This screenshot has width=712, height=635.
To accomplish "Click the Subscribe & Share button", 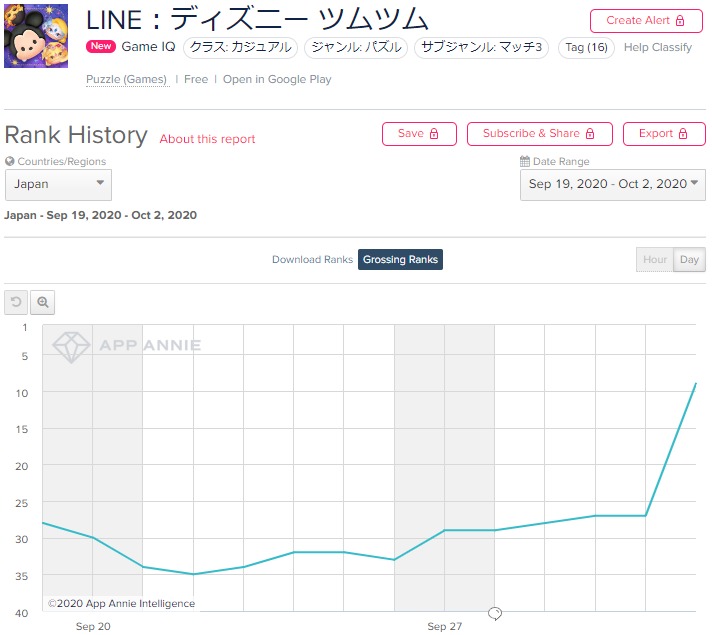I will (x=539, y=134).
